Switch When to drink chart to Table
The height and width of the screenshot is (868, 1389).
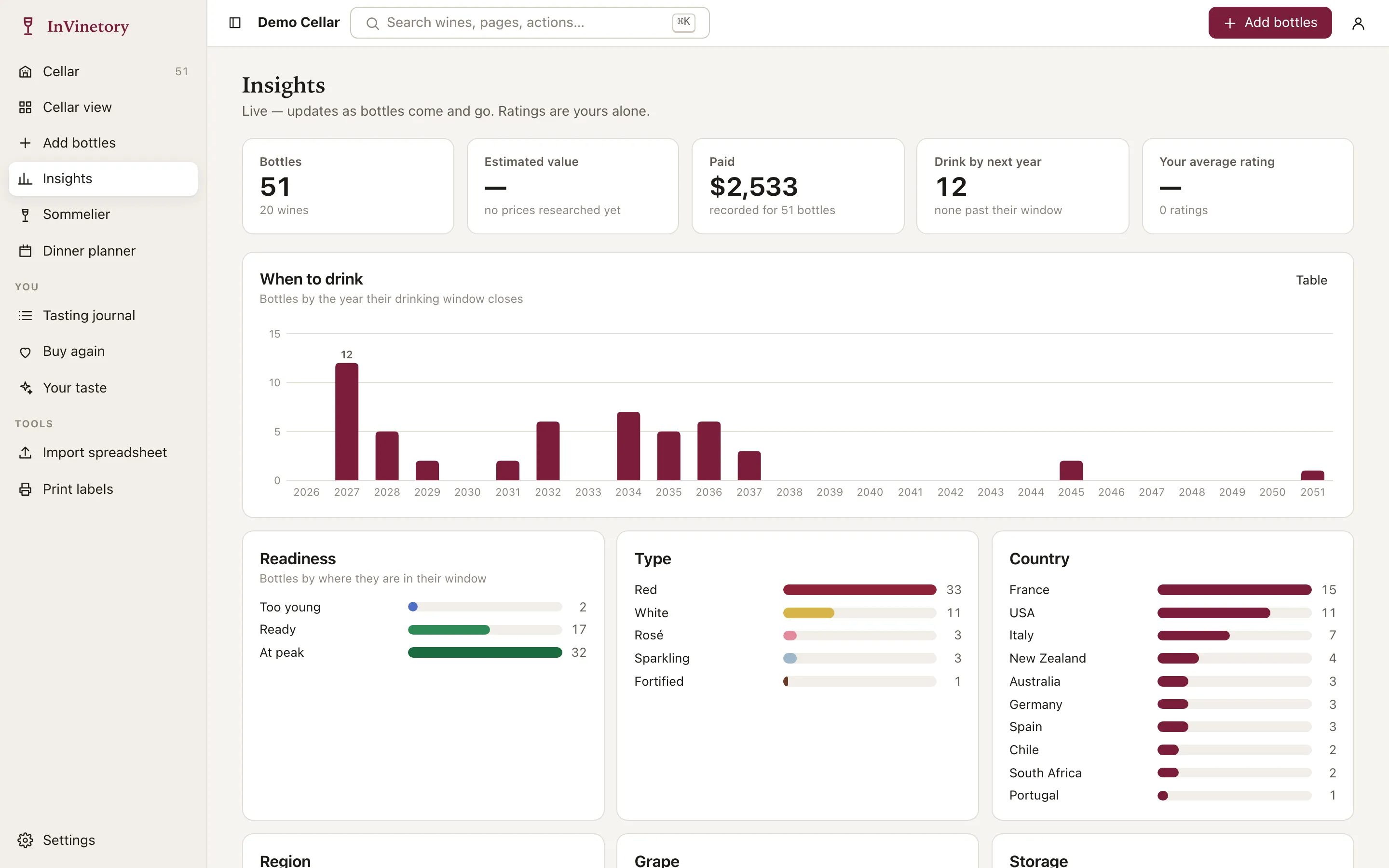pyautogui.click(x=1311, y=280)
